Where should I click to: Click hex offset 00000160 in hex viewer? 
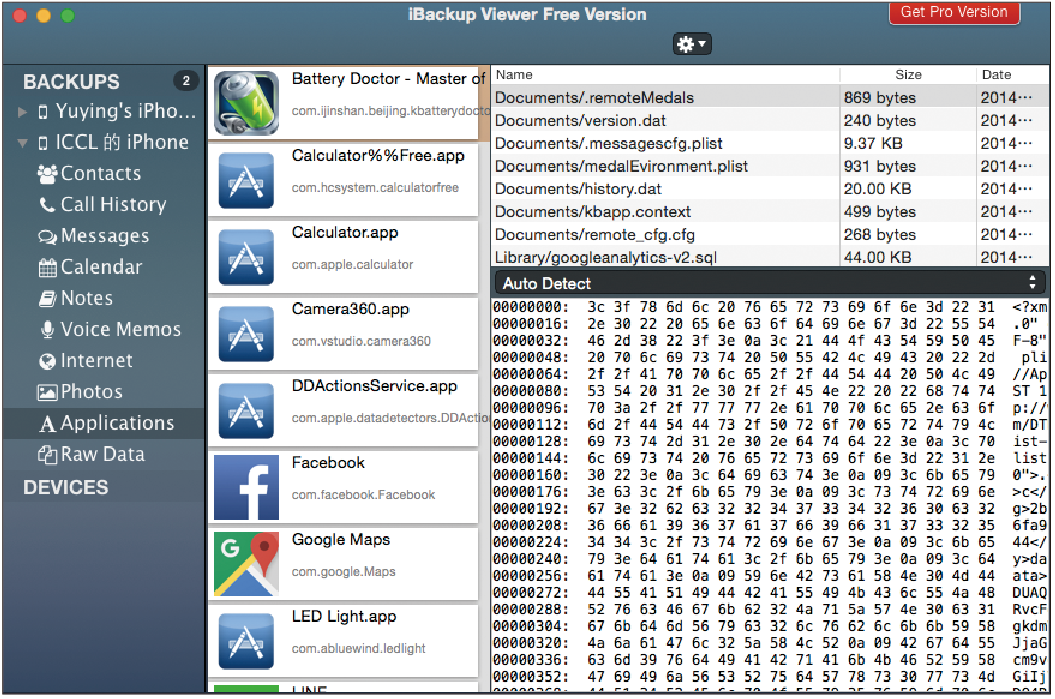click(x=531, y=475)
